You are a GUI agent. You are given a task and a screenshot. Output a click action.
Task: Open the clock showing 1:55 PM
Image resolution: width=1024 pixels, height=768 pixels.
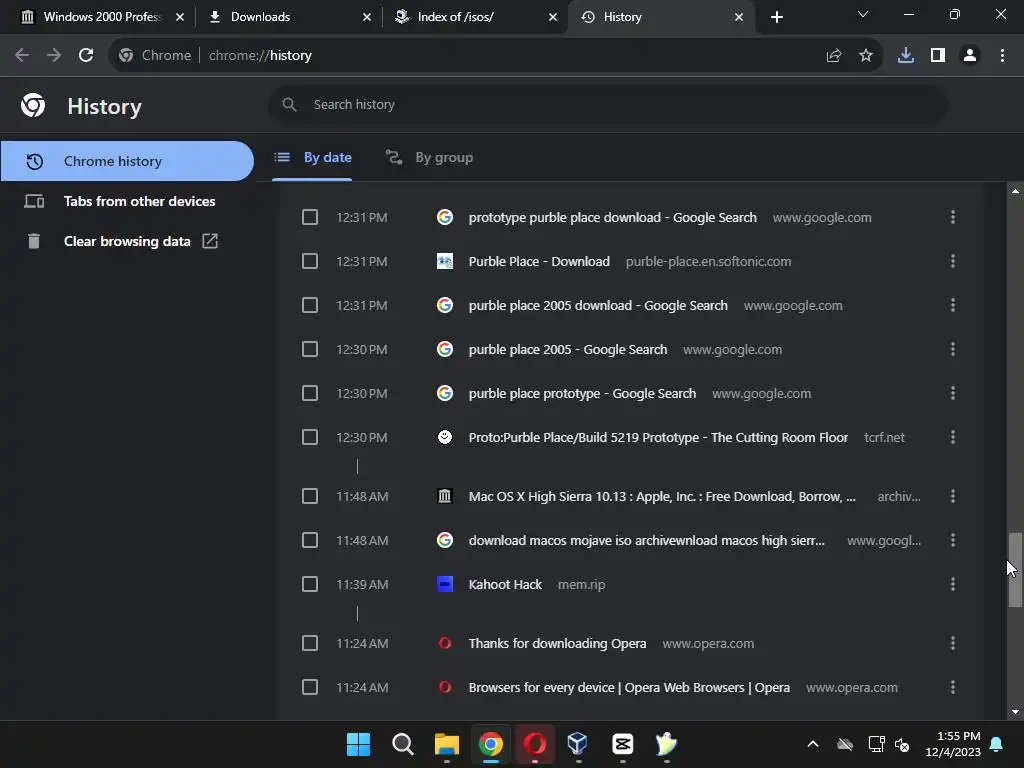click(x=953, y=744)
